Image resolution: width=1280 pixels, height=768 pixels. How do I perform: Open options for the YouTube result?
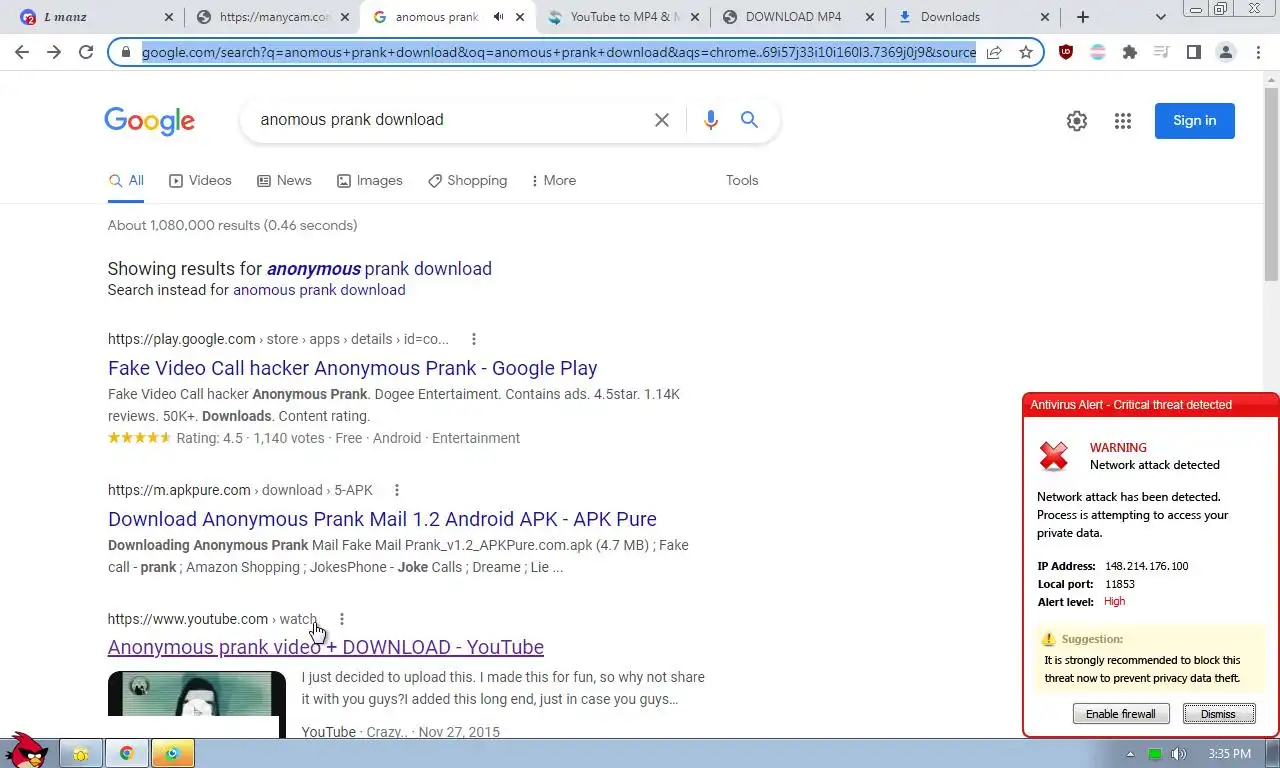[x=342, y=619]
